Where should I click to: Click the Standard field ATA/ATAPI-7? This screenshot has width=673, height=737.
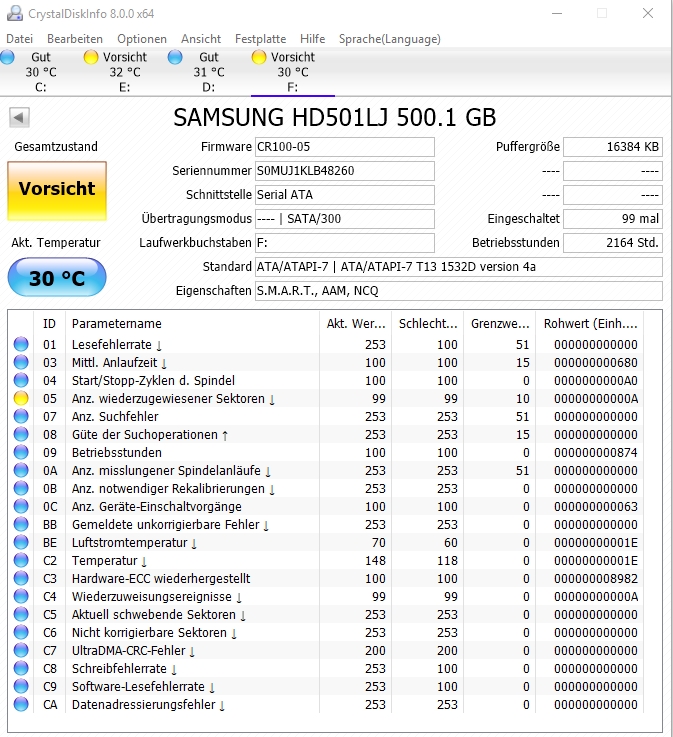coord(459,267)
